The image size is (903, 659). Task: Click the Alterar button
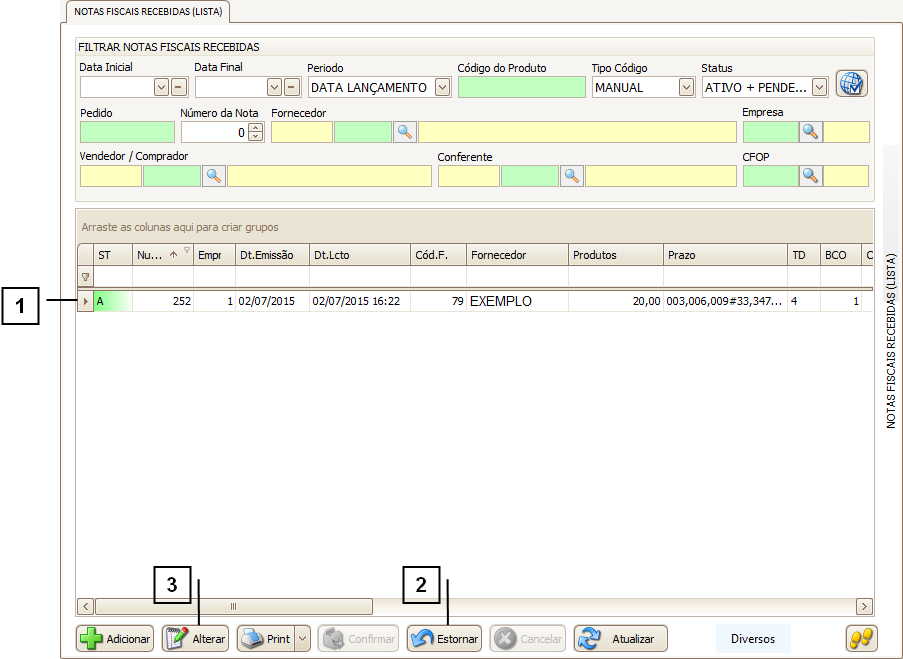196,639
